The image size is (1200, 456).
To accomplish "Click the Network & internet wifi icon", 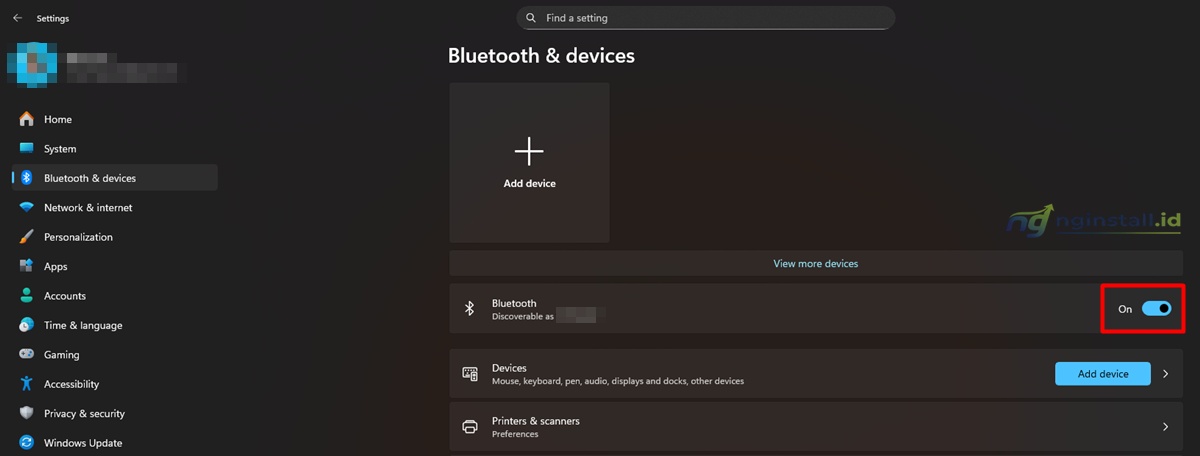I will click(26, 208).
